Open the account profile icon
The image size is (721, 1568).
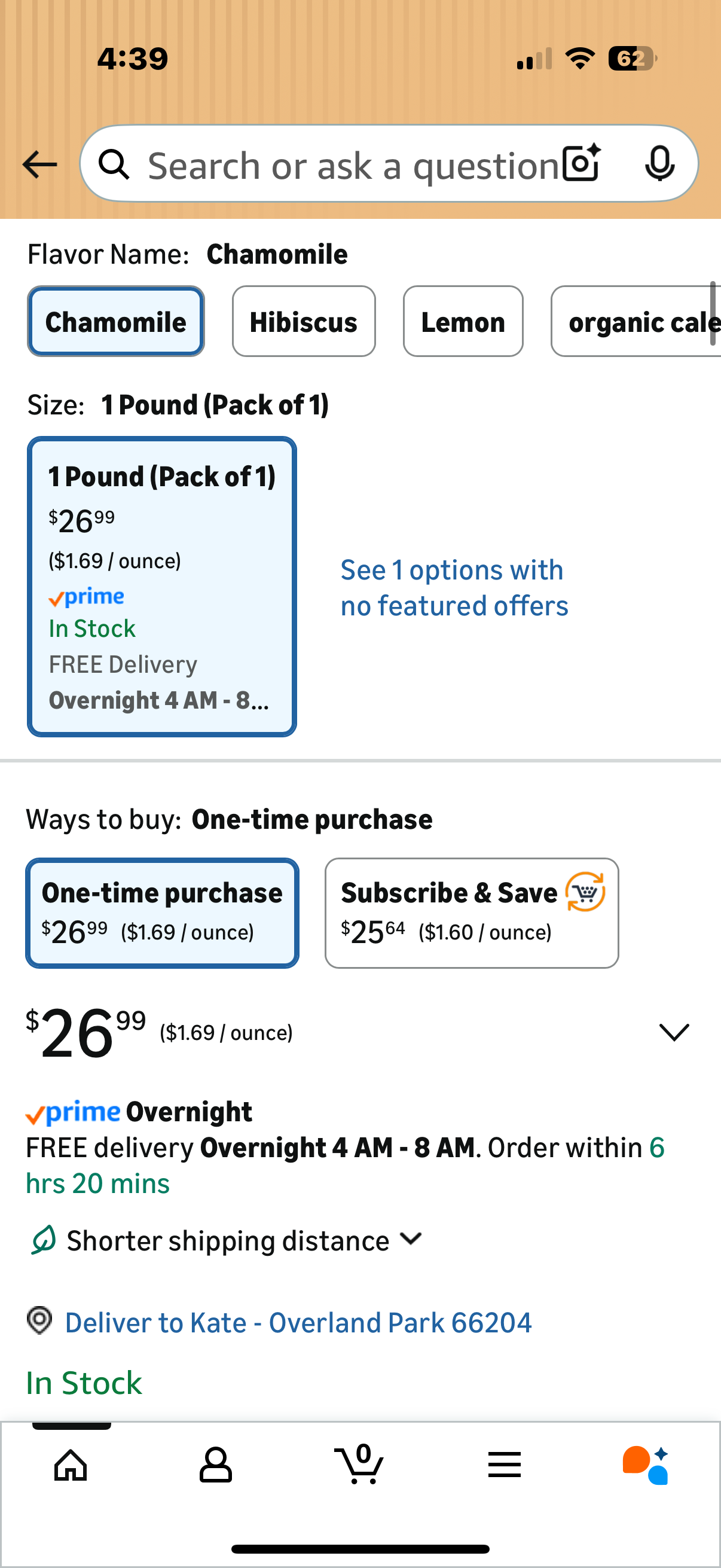(x=215, y=1464)
